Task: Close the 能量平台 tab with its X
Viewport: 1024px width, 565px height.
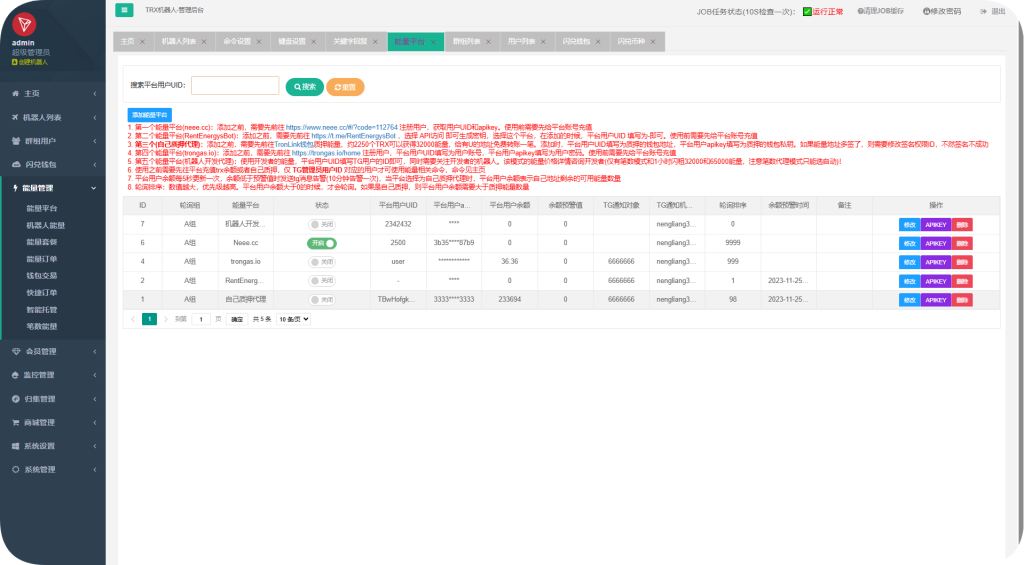Action: point(433,42)
